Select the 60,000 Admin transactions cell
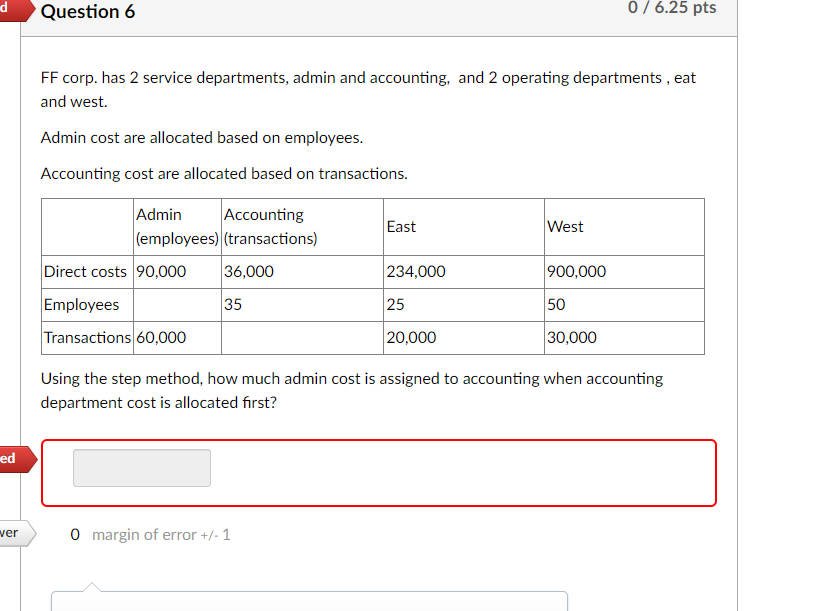815x611 pixels. point(160,337)
